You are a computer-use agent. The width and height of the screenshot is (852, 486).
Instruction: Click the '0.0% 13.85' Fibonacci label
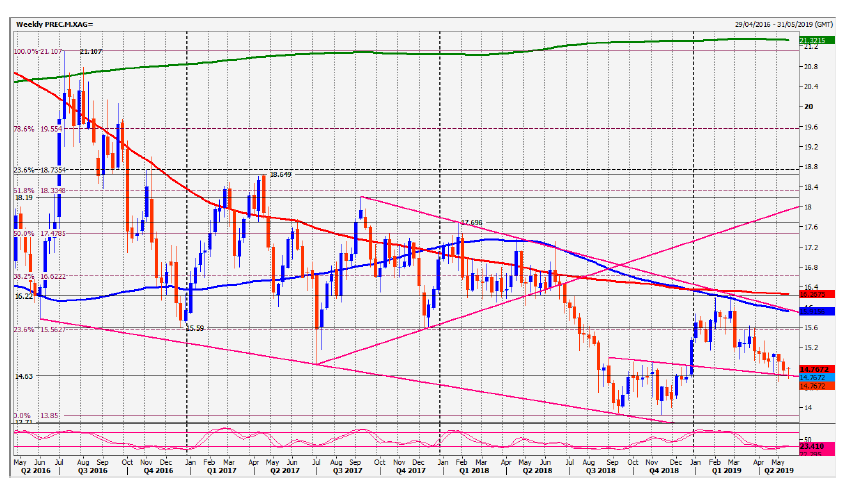[x=35, y=415]
